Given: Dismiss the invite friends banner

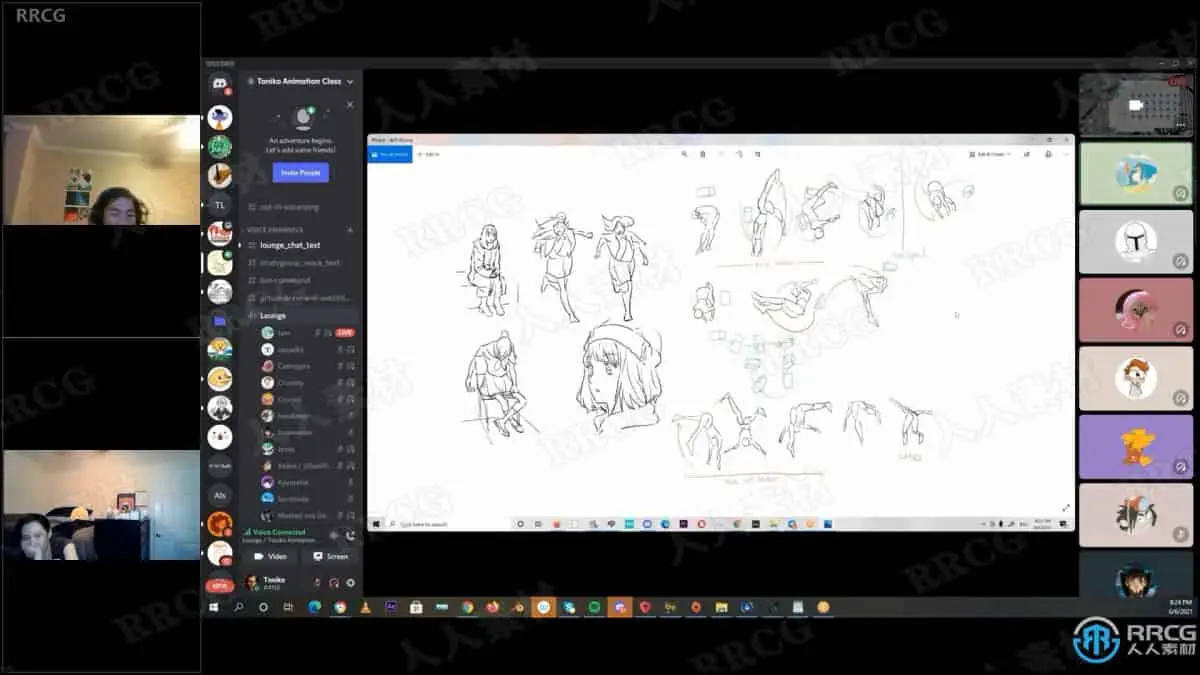Looking at the screenshot, I should click(x=349, y=104).
